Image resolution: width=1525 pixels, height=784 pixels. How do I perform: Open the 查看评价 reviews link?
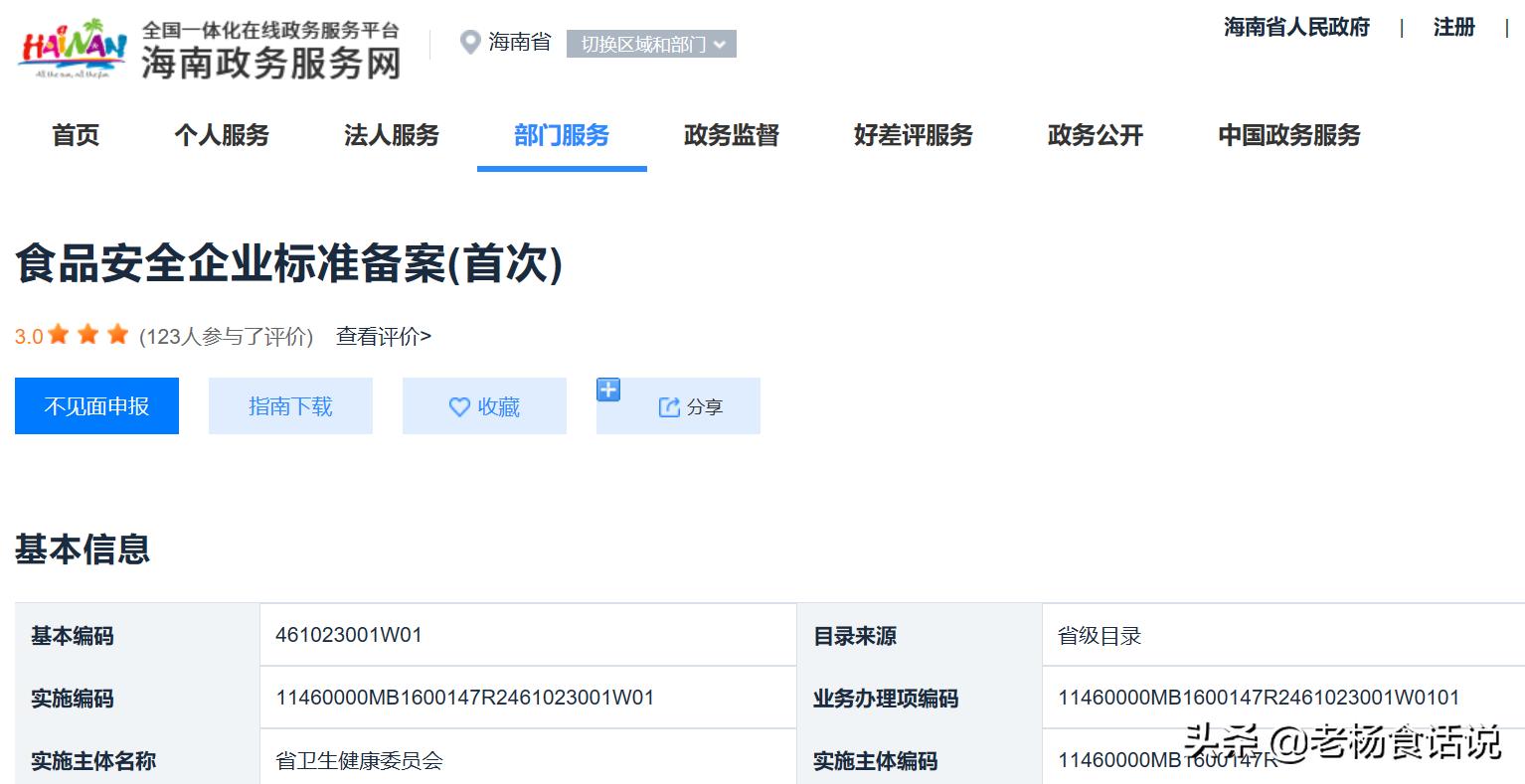(x=381, y=336)
